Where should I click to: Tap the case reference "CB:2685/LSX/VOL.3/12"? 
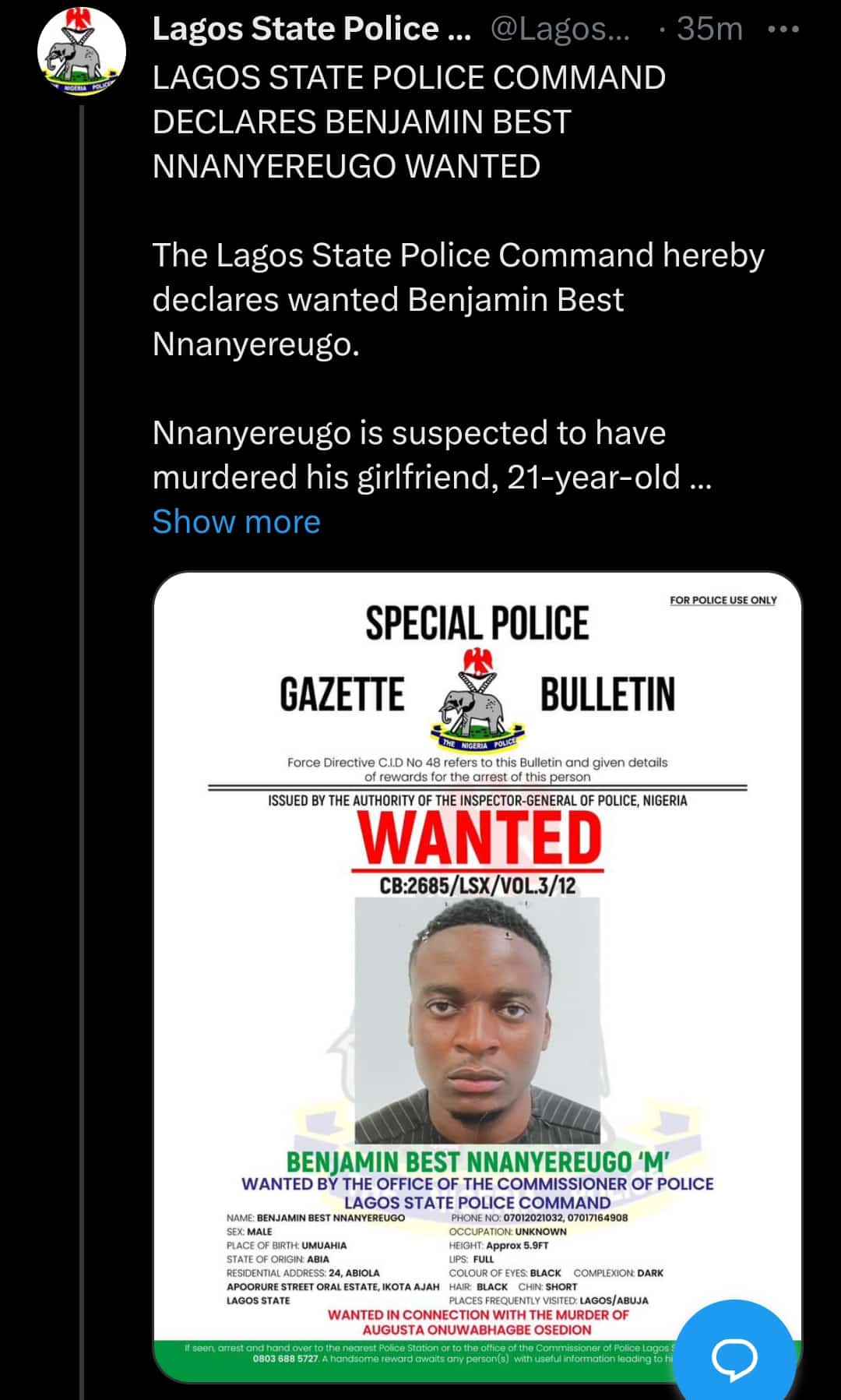tap(477, 886)
